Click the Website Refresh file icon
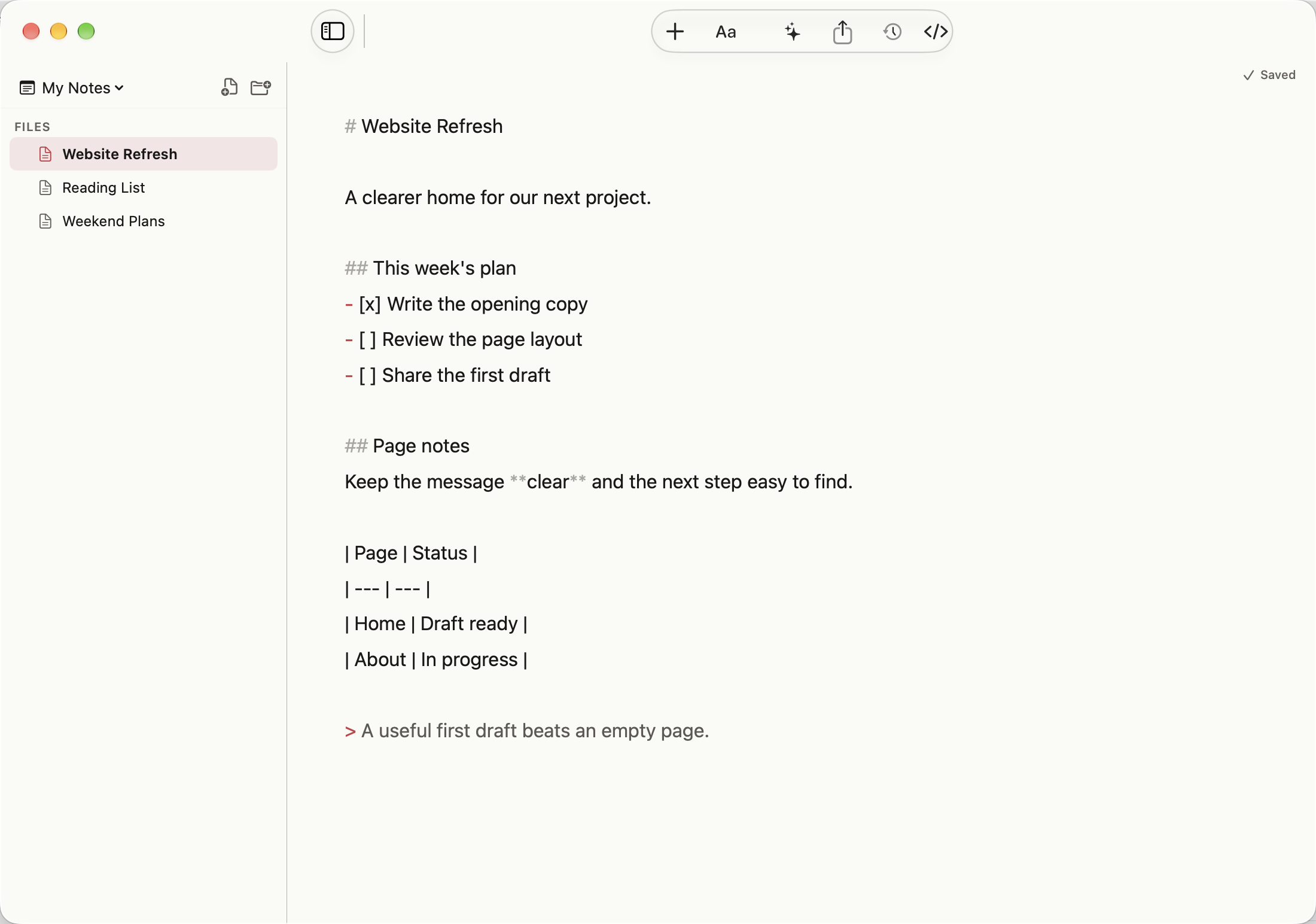The image size is (1316, 924). coord(45,154)
